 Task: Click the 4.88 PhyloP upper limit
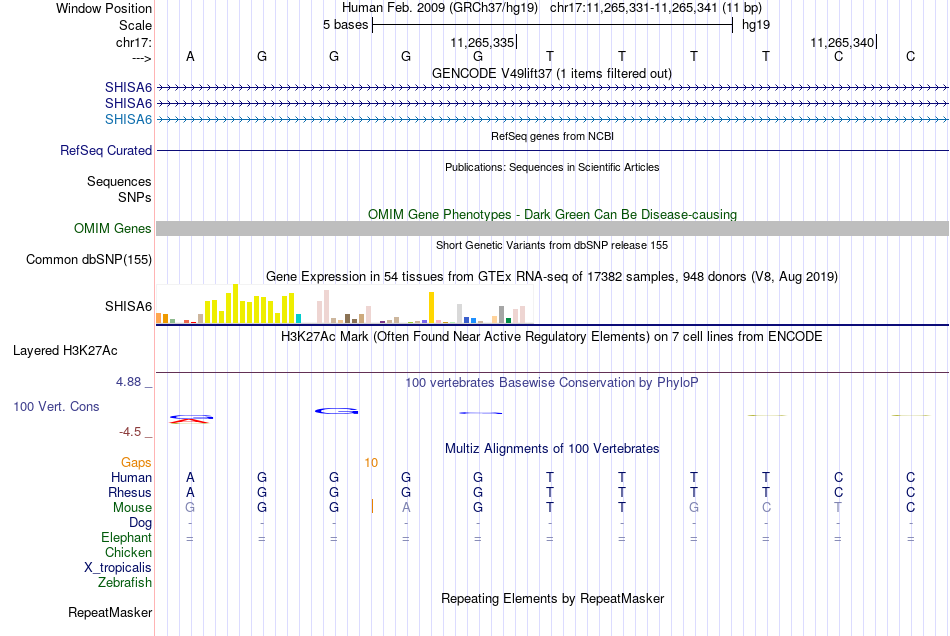[128, 382]
